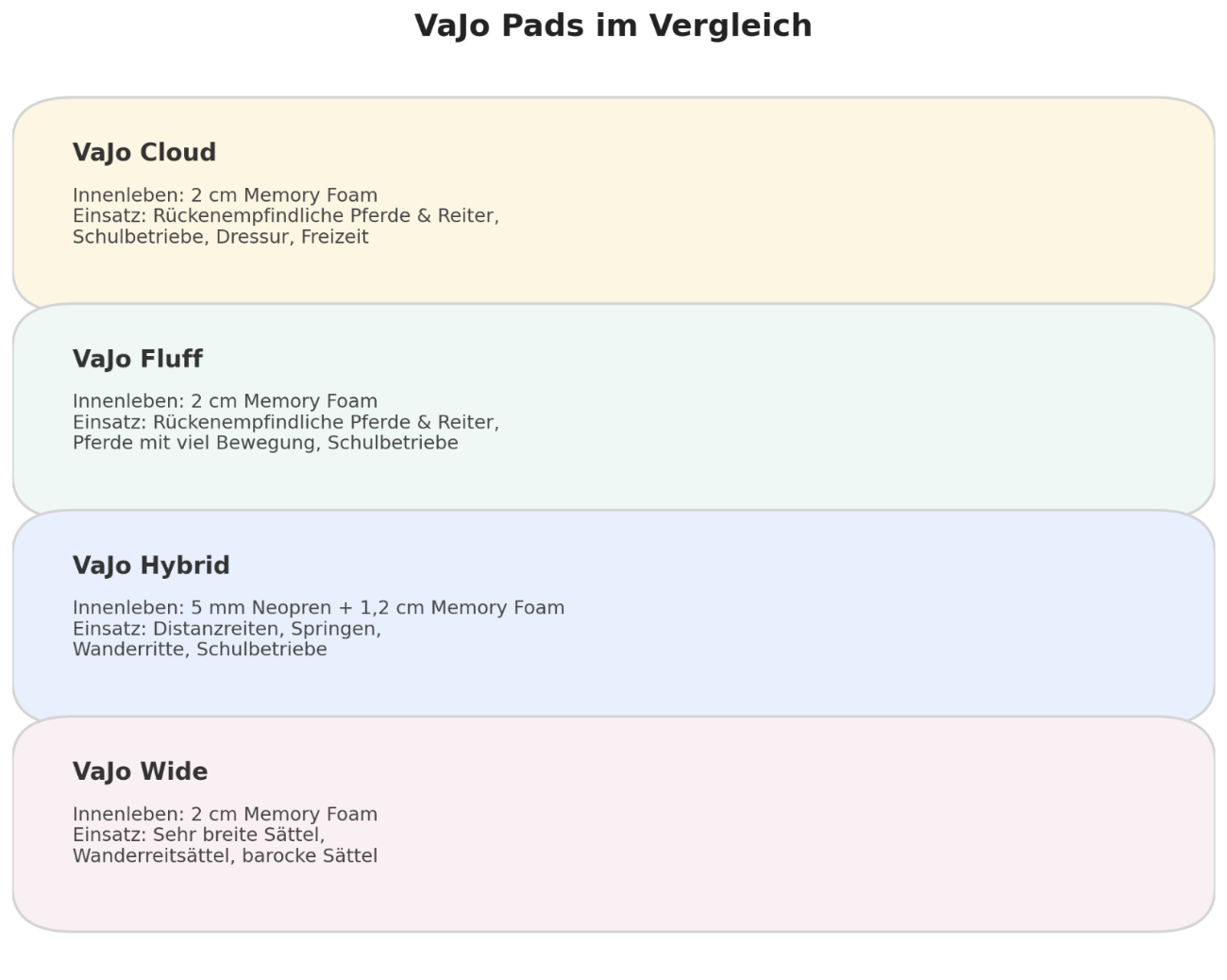Click "Wanderreitsättel, barocke Sättel" text
The width and height of the screenshot is (1227, 980).
(x=225, y=856)
